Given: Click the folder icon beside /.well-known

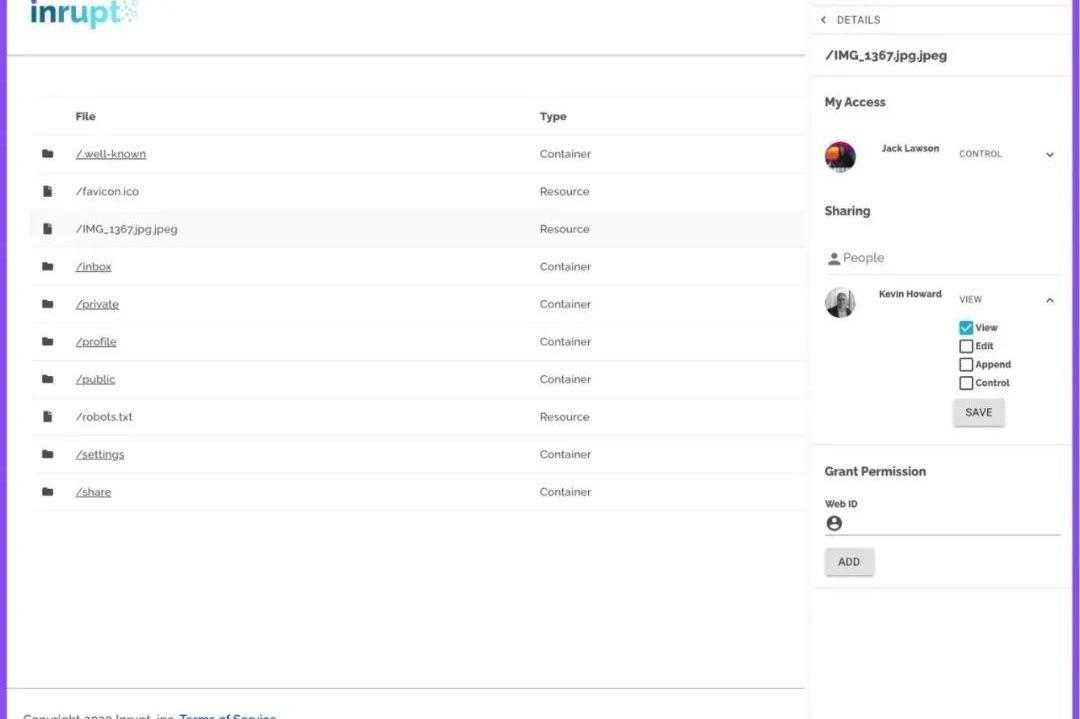Looking at the screenshot, I should [x=47, y=154].
